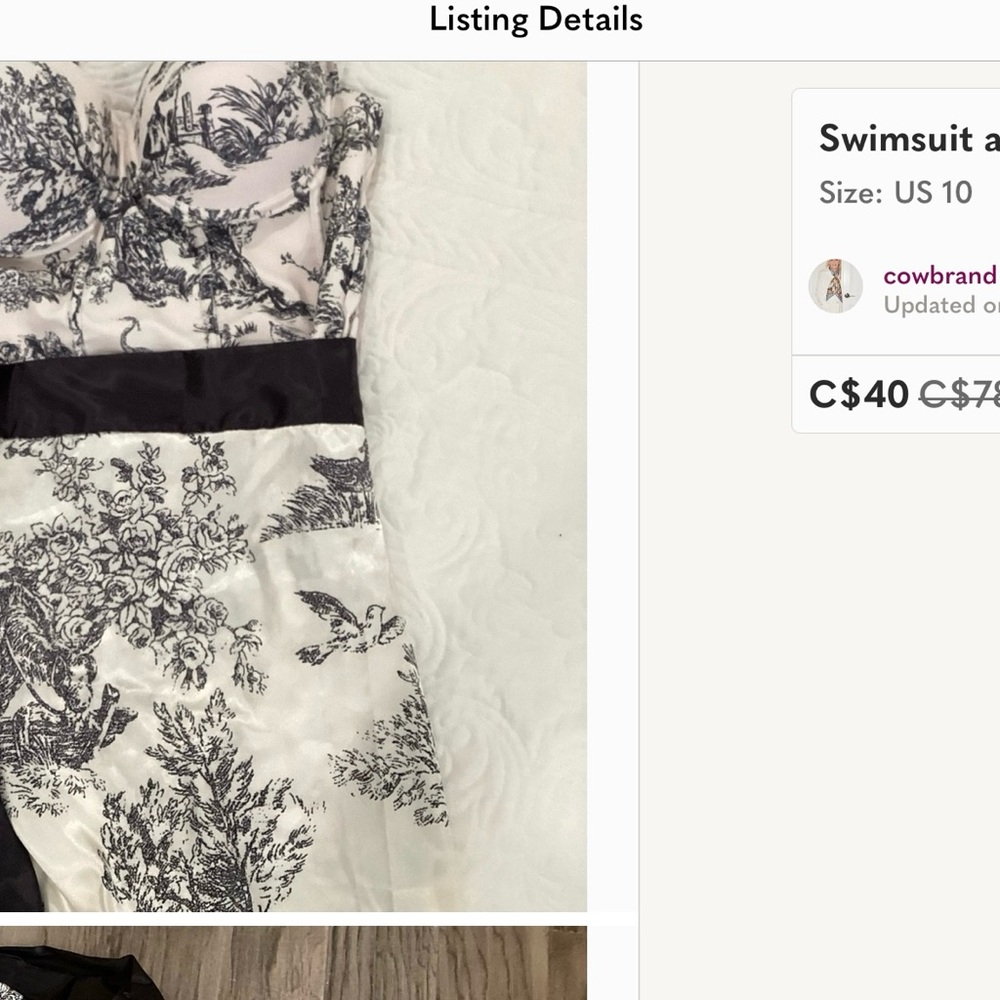Click the US 10 size value
This screenshot has height=1000, width=1000.
tap(933, 192)
